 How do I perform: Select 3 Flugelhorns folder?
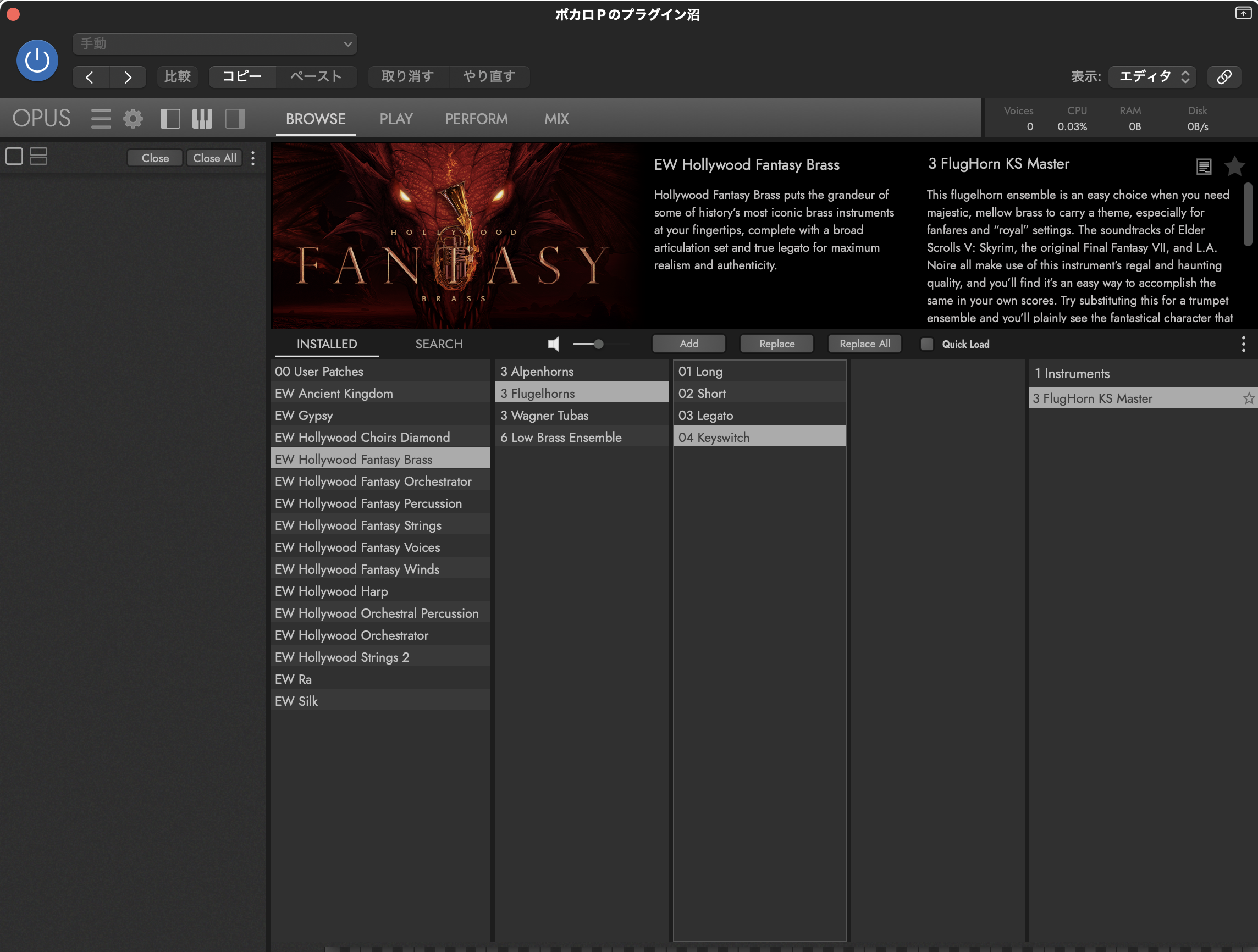pos(582,394)
